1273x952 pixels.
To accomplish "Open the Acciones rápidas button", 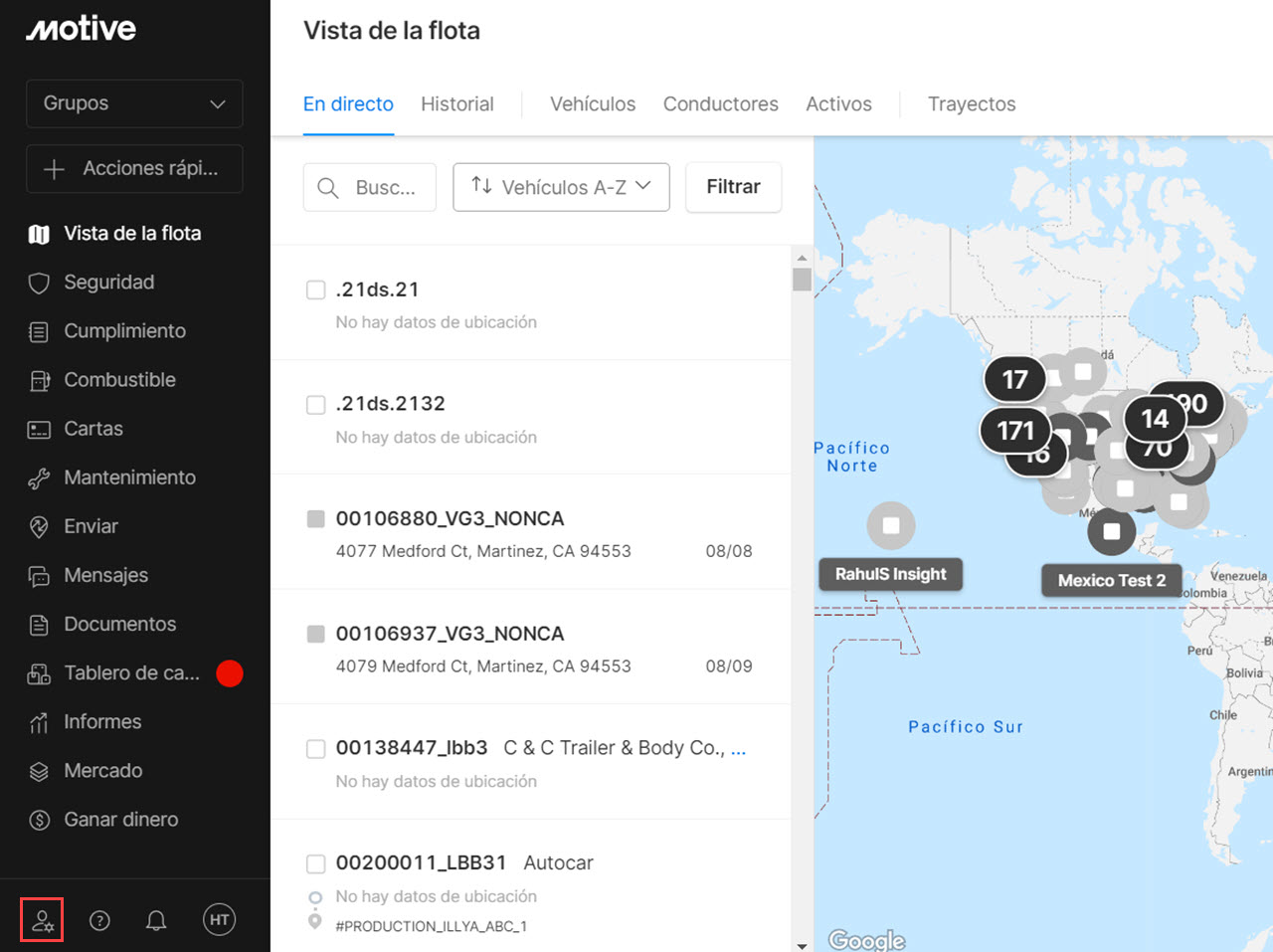I will (134, 169).
